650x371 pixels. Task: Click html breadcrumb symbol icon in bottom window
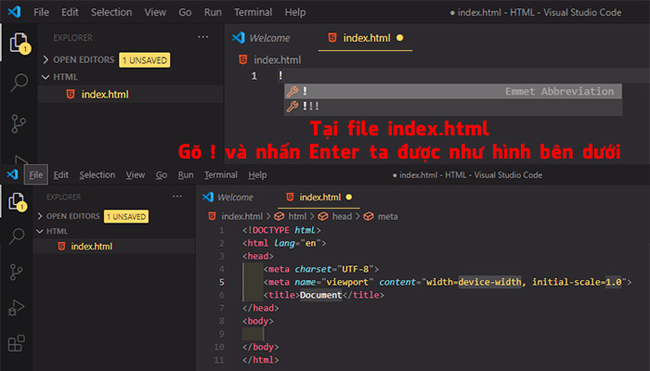click(279, 216)
